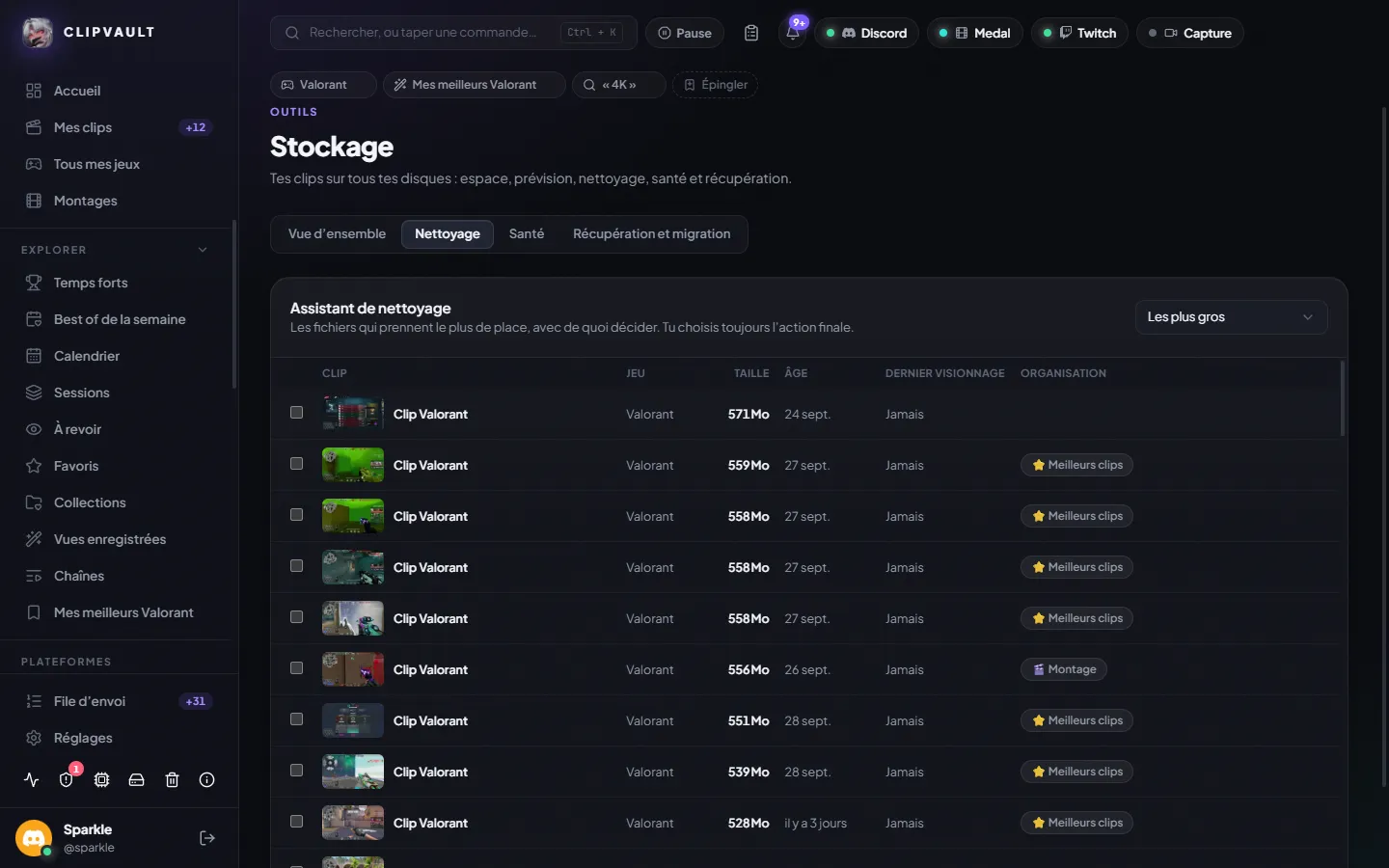This screenshot has width=1389, height=868.
Task: Open thumbnail of the 539 Mo clip
Action: point(353,772)
